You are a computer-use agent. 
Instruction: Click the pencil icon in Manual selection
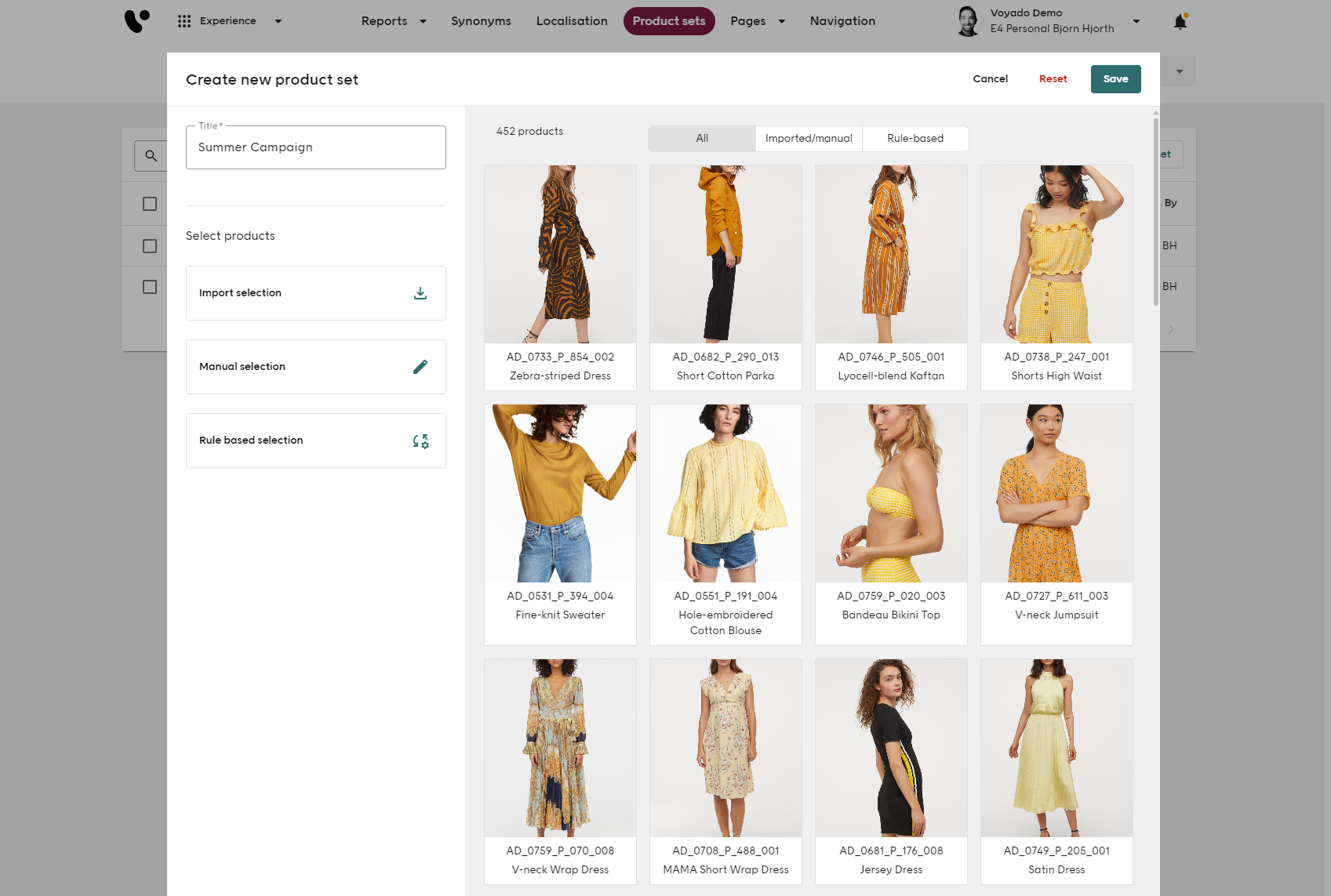pos(420,367)
